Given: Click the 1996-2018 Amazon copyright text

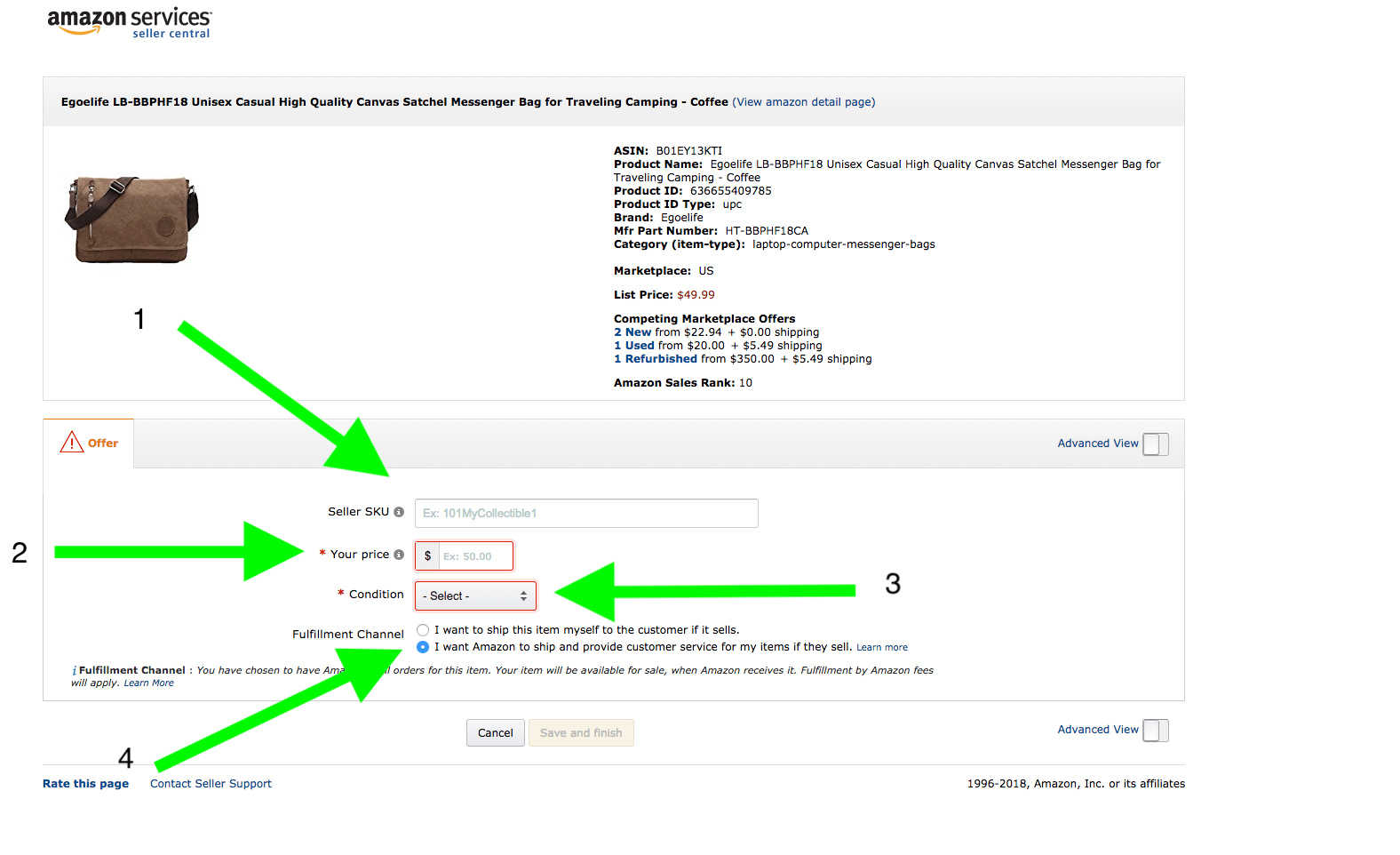Looking at the screenshot, I should coord(1076,784).
